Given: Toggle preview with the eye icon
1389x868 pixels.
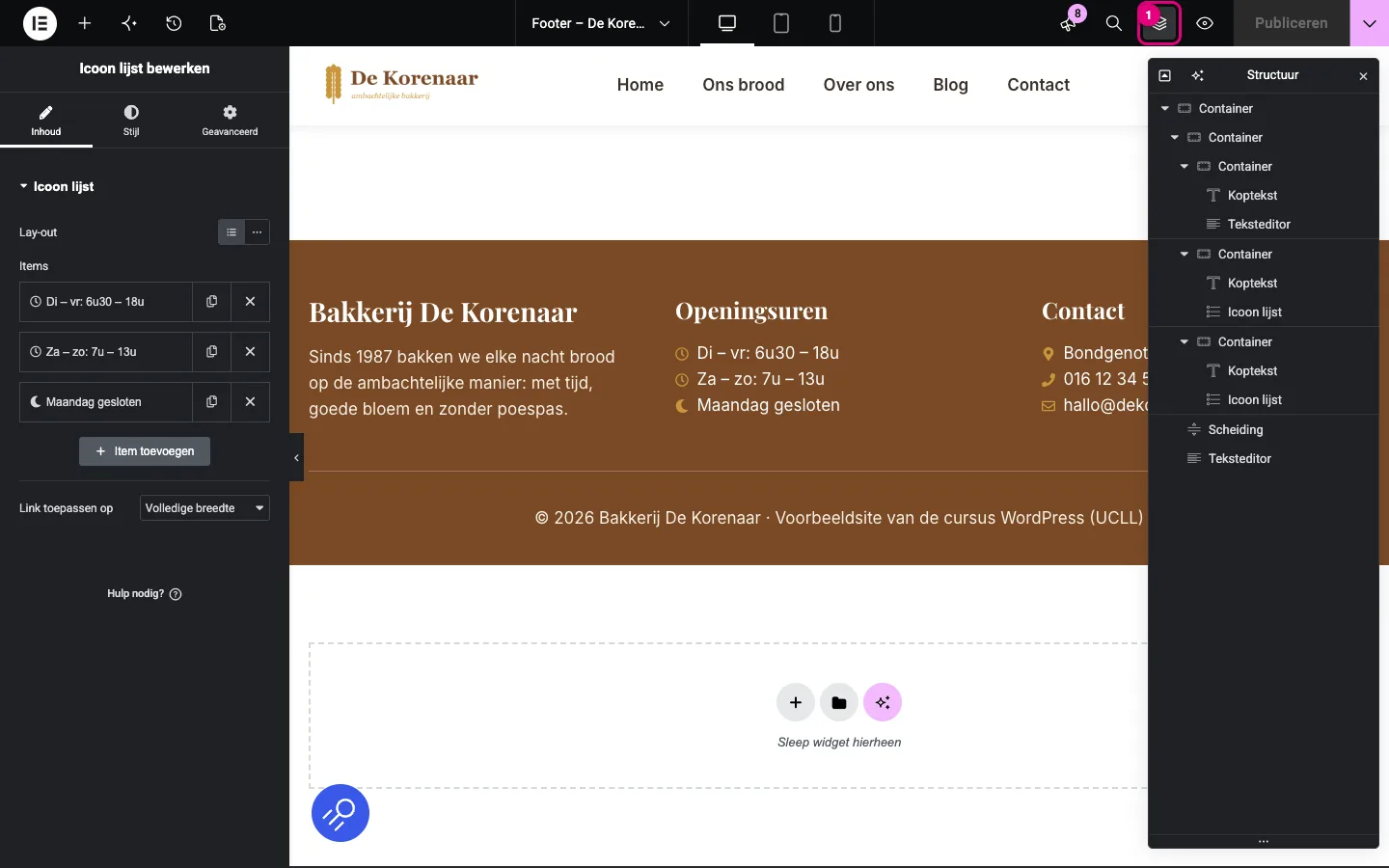Looking at the screenshot, I should coord(1205,23).
